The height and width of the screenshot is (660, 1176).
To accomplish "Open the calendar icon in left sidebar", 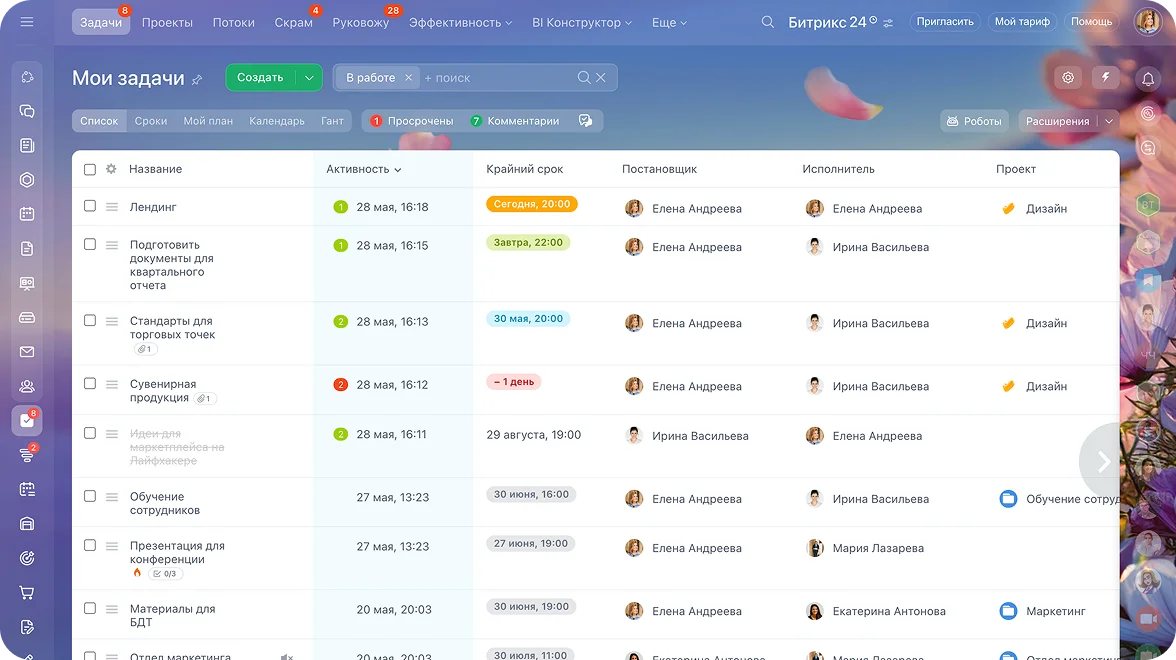I will (x=27, y=213).
